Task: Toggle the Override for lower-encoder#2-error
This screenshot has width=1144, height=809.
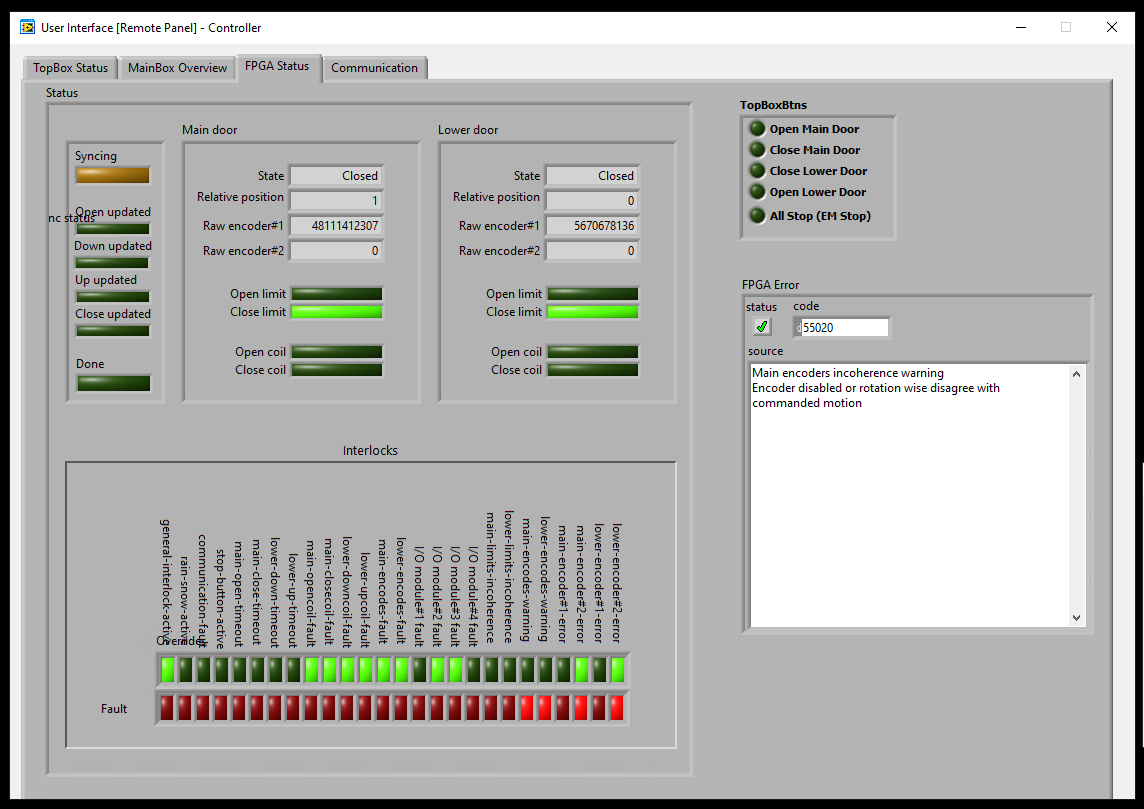Action: tap(618, 670)
